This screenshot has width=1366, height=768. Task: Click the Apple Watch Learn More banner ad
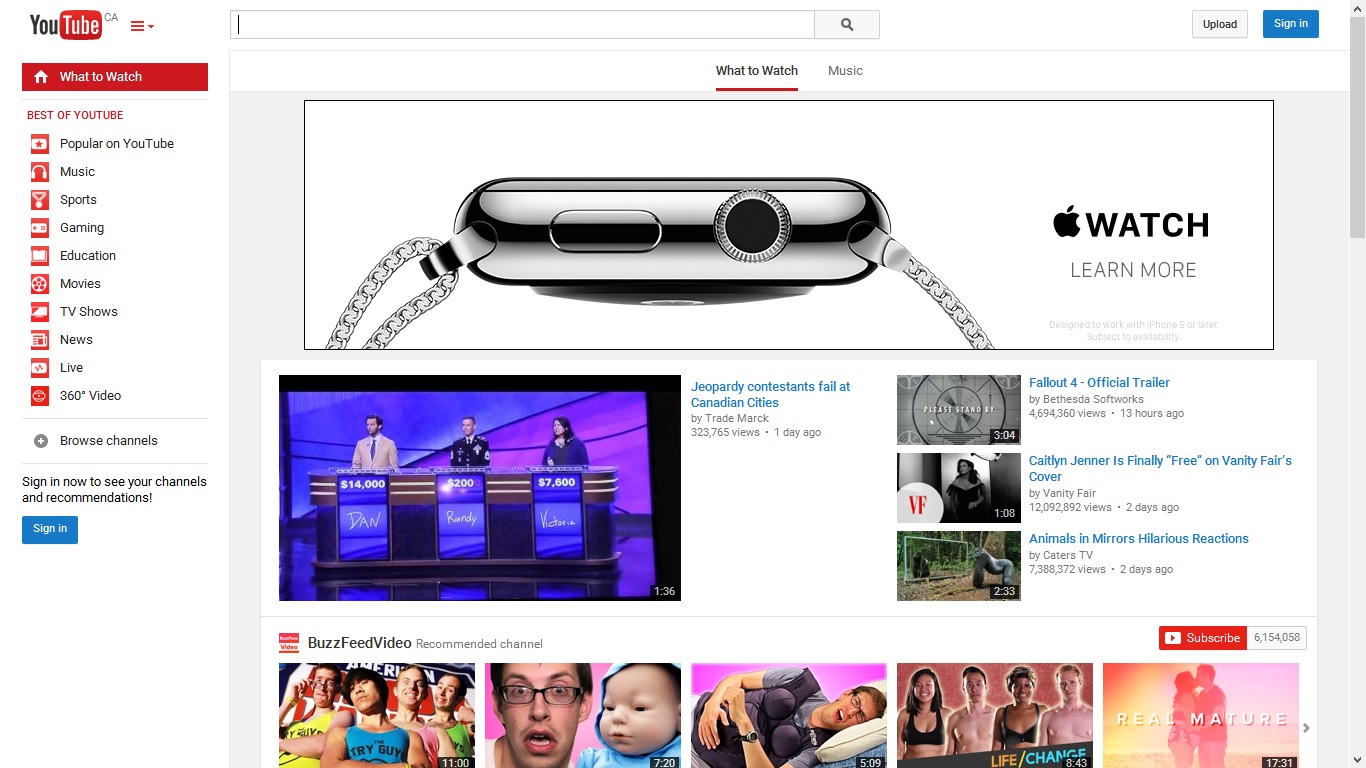point(789,225)
